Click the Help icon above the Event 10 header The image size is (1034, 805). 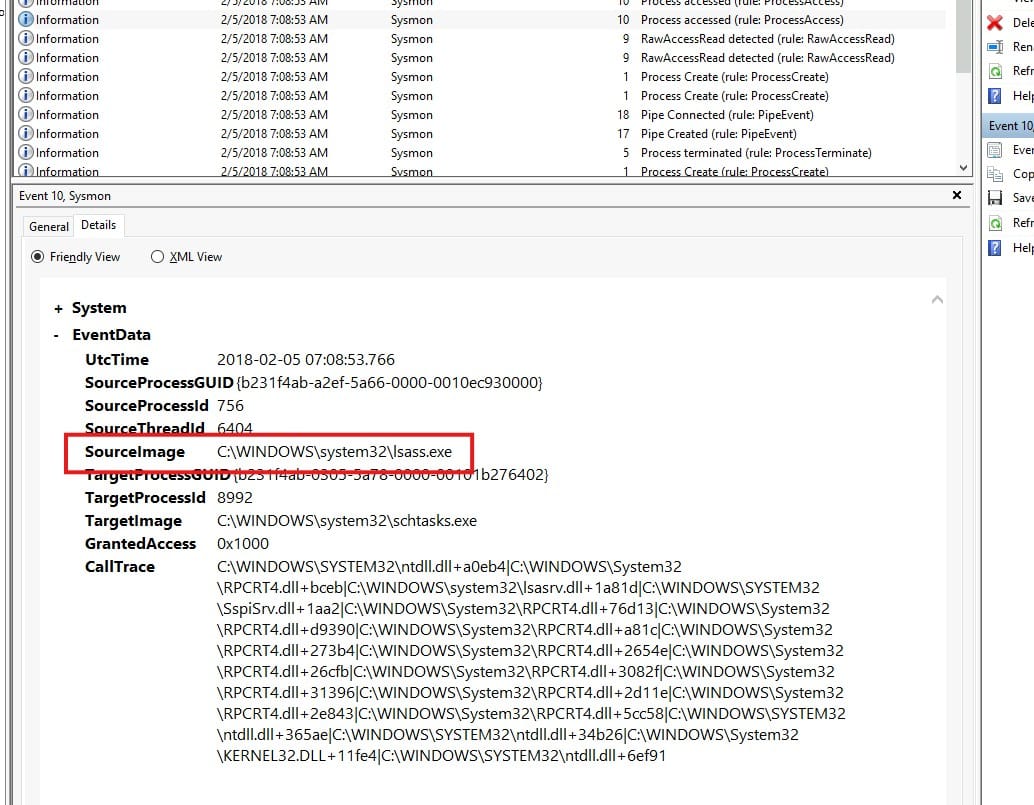coord(994,96)
